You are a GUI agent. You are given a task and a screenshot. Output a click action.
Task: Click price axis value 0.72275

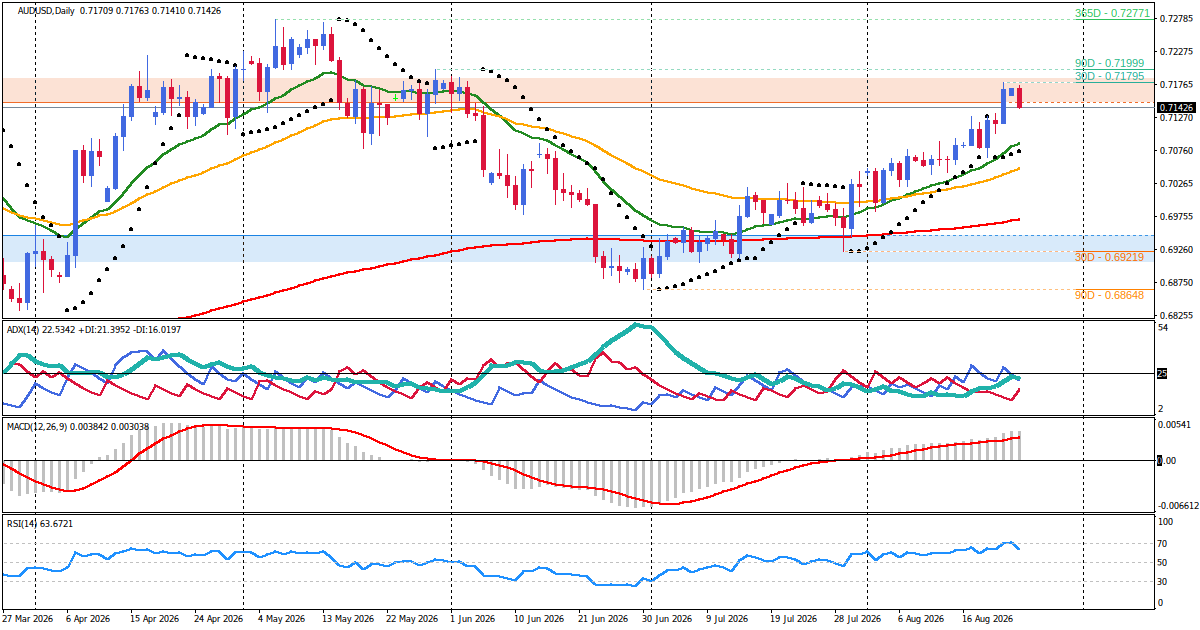(1175, 52)
